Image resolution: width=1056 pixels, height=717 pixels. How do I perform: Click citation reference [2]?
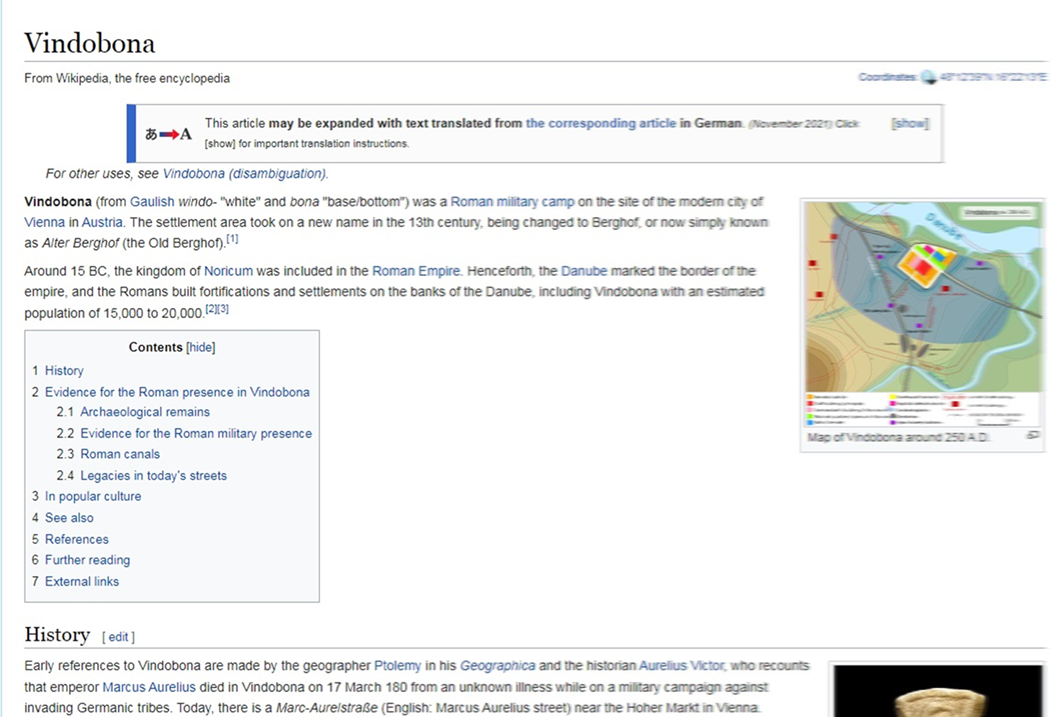(211, 308)
